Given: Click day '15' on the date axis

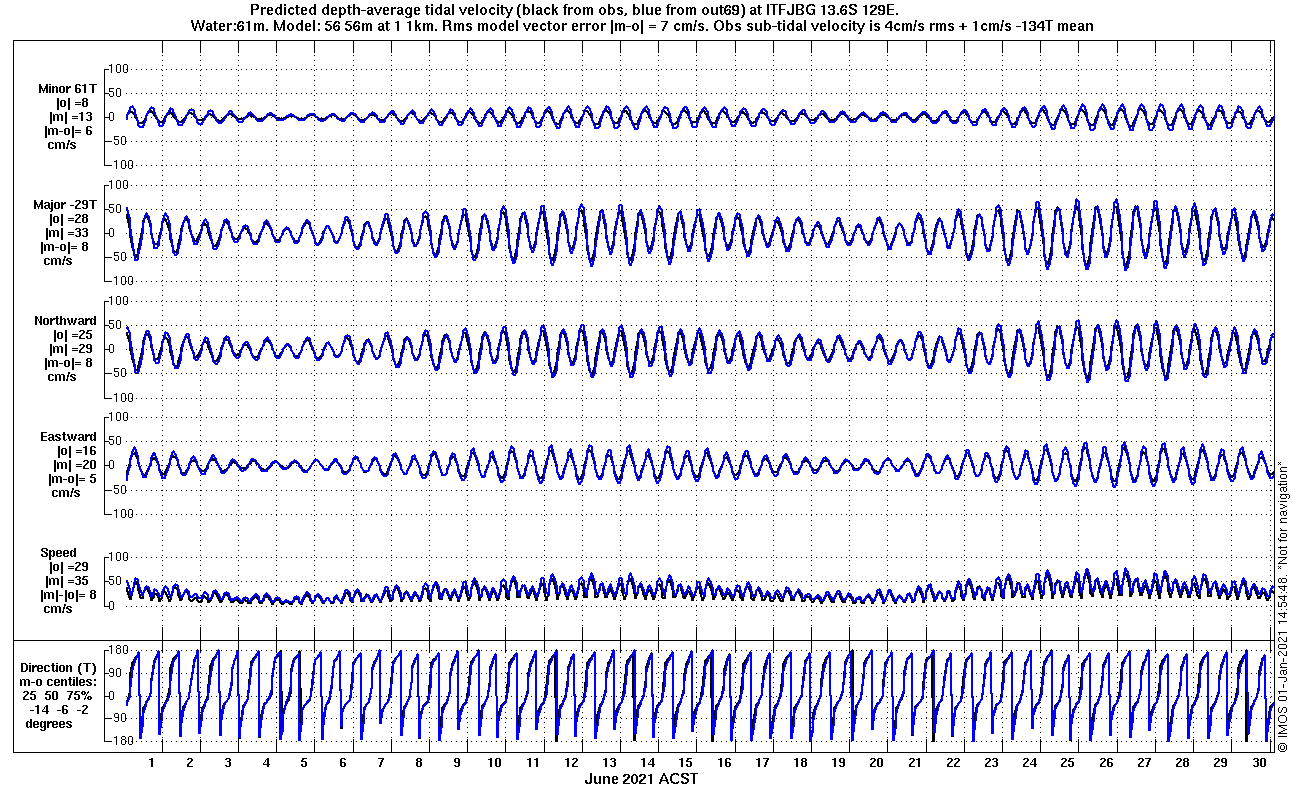Looking at the screenshot, I should point(686,763).
